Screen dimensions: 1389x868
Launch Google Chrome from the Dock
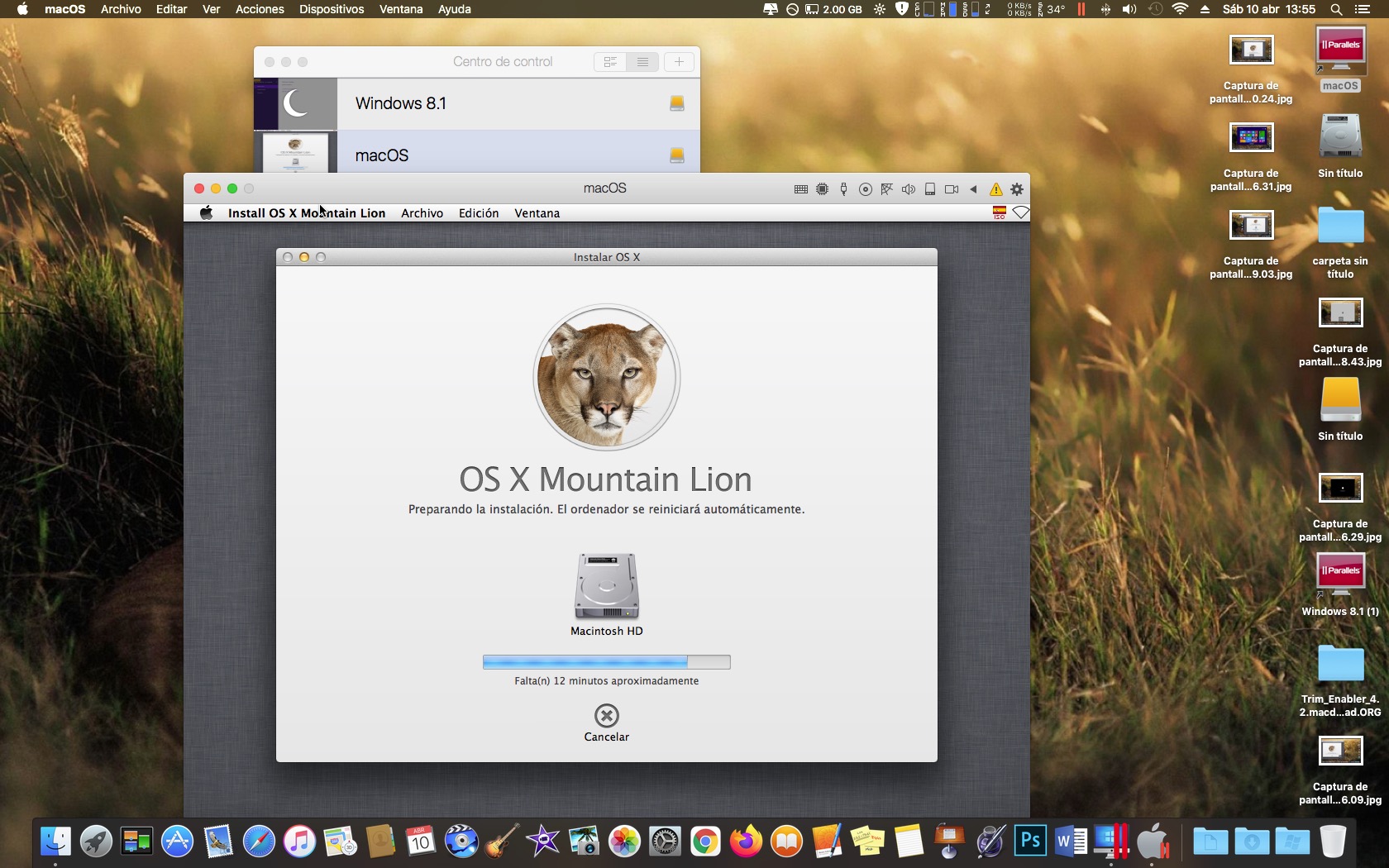pos(705,842)
